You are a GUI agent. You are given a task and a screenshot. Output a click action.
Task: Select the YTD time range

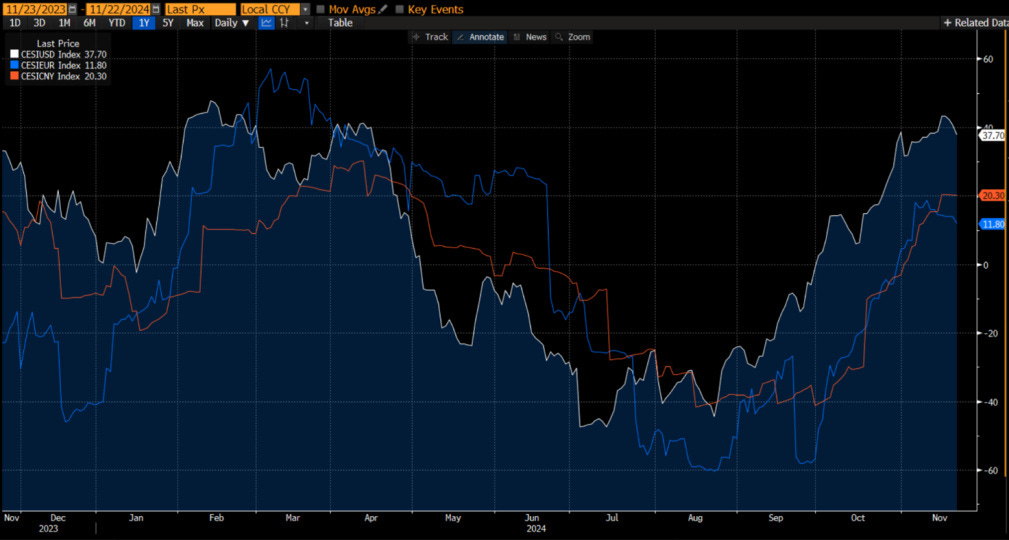(116, 23)
